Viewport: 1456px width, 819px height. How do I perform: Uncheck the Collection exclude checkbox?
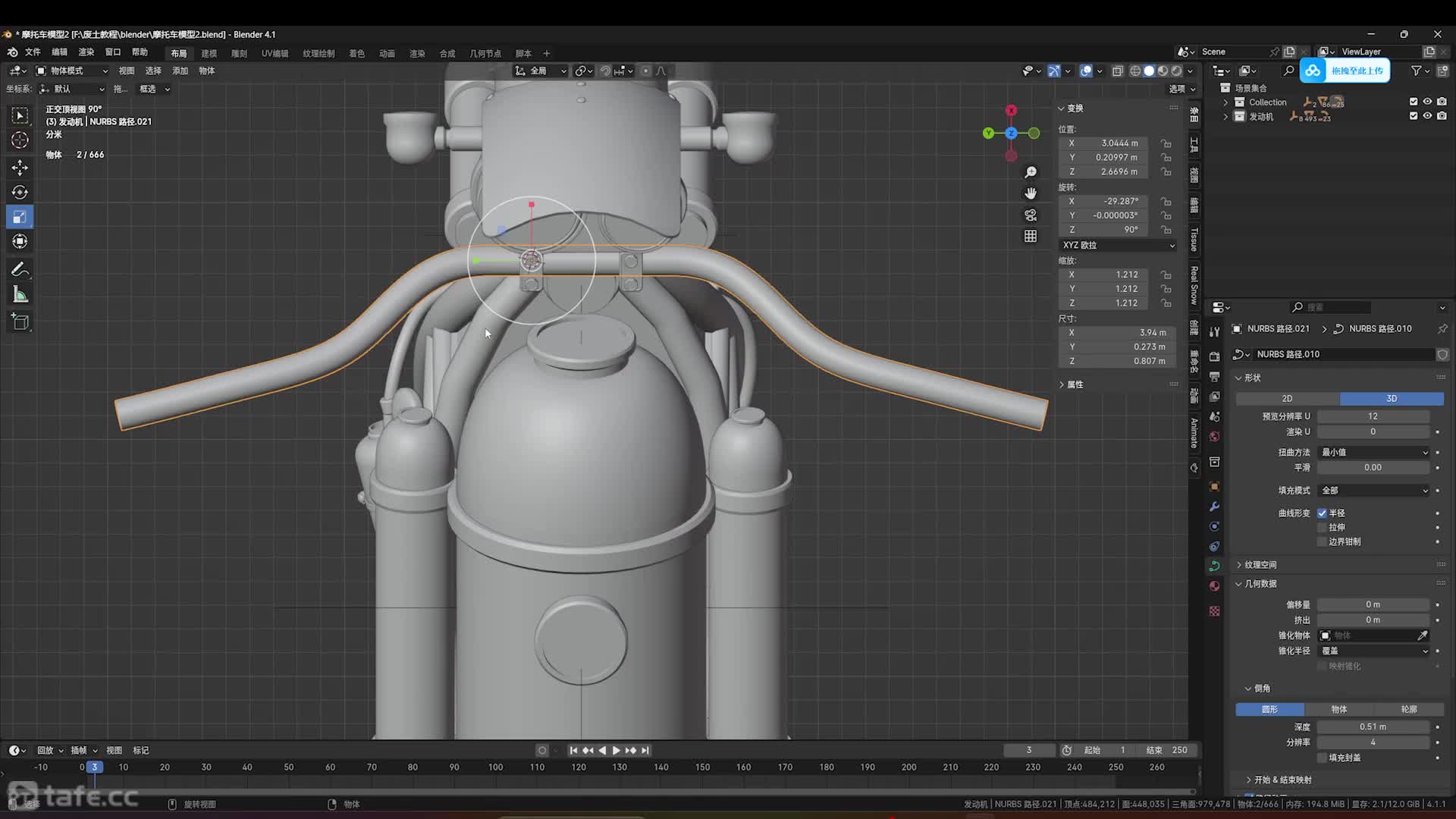click(1413, 102)
